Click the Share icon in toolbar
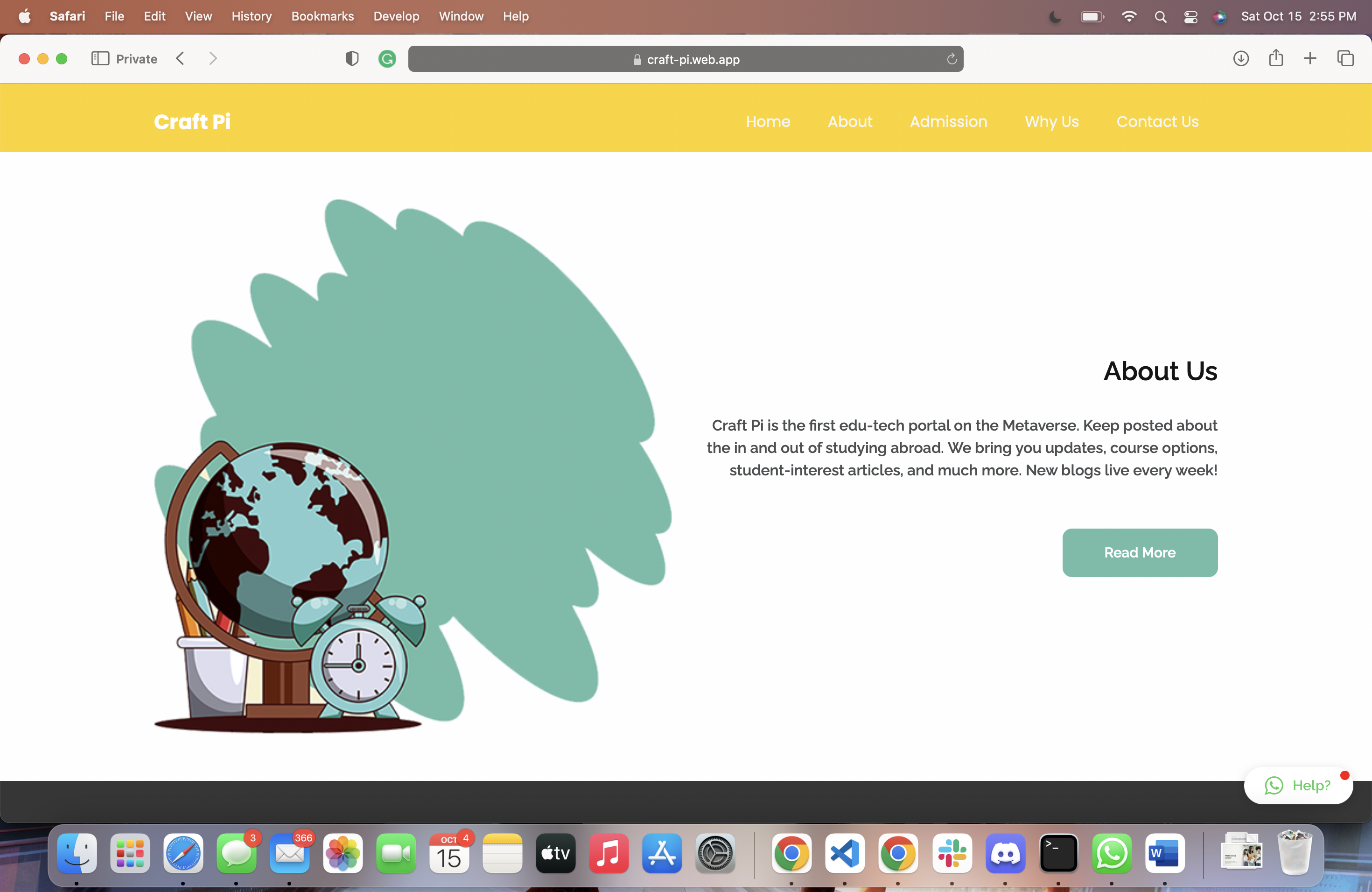This screenshot has height=892, width=1372. coord(1276,59)
